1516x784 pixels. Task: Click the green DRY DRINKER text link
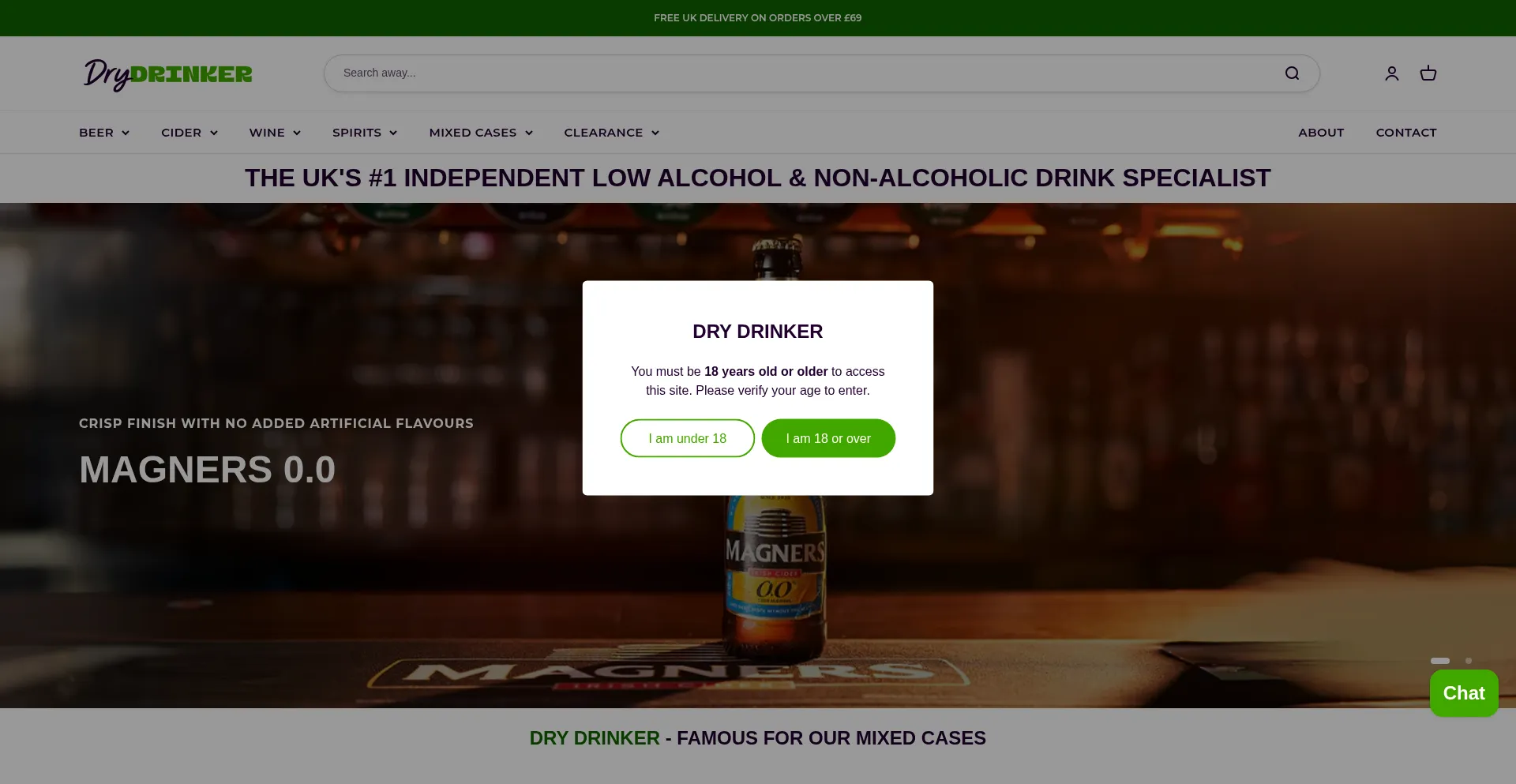(x=595, y=738)
